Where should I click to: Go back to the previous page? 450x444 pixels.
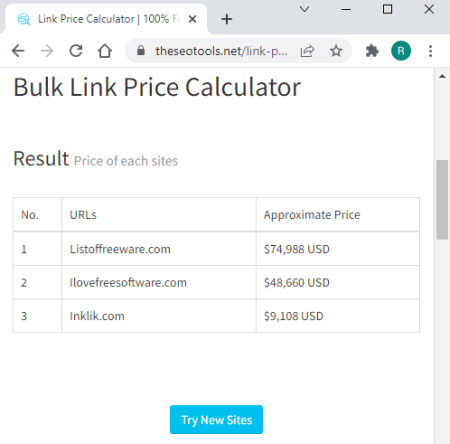pos(18,51)
